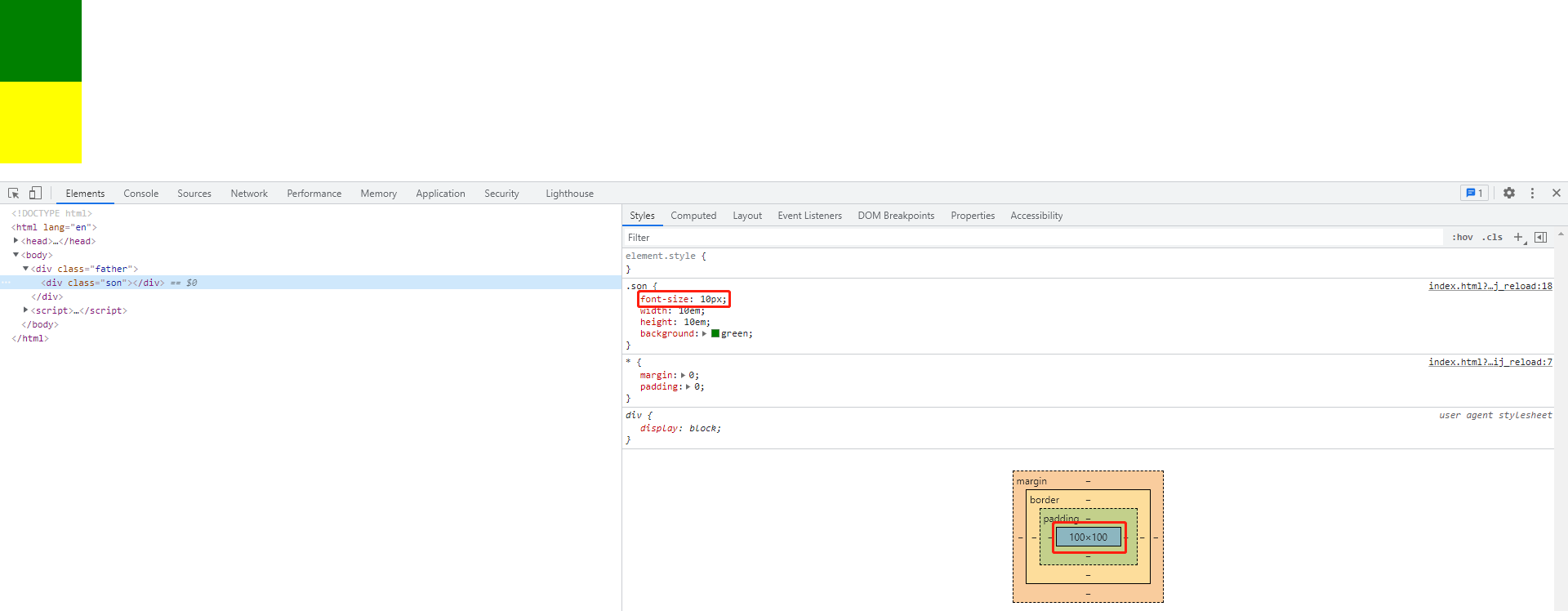
Task: Click the padding label in box model
Action: coord(1061,519)
